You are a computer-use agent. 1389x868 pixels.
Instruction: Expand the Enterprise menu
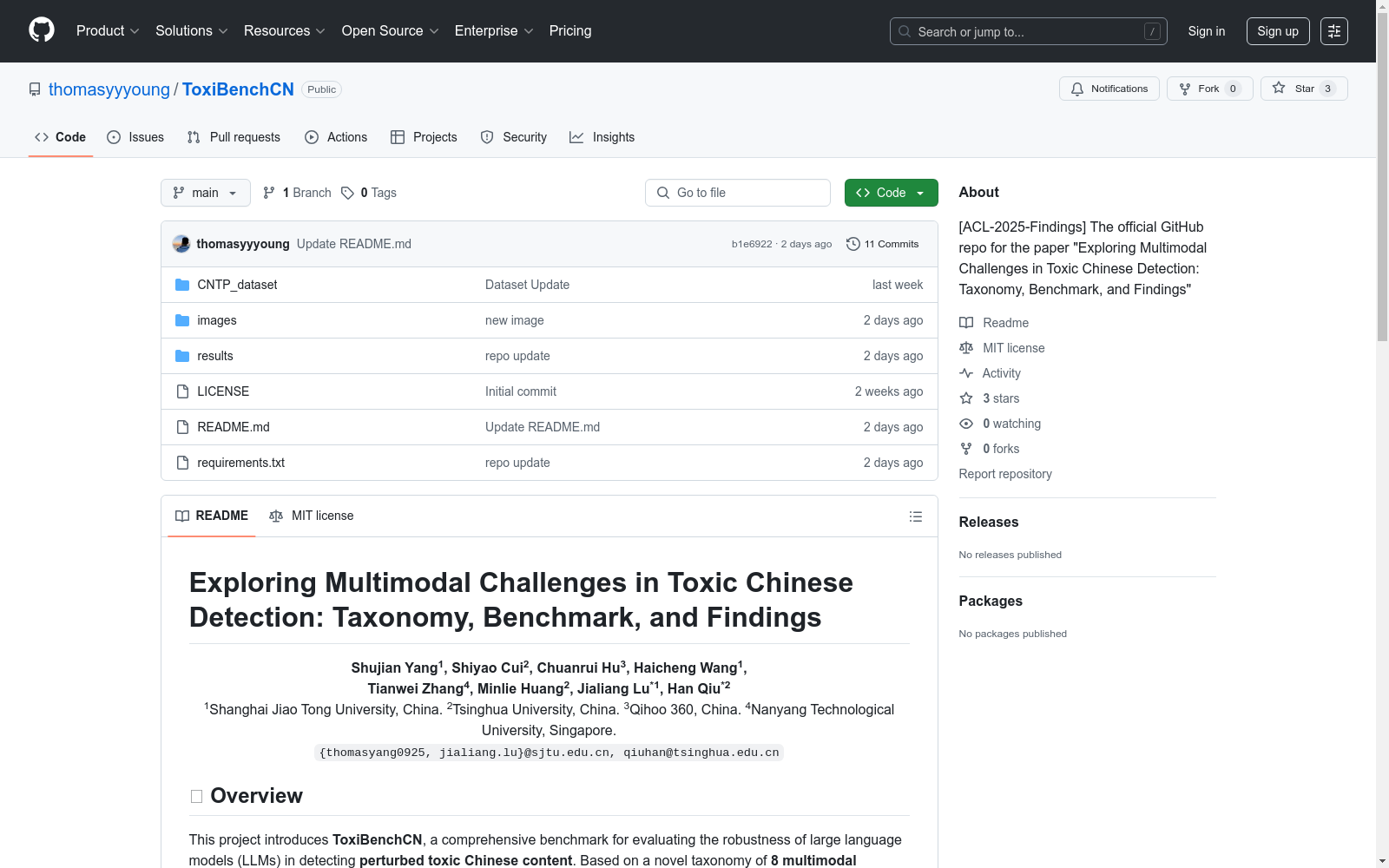(x=494, y=31)
